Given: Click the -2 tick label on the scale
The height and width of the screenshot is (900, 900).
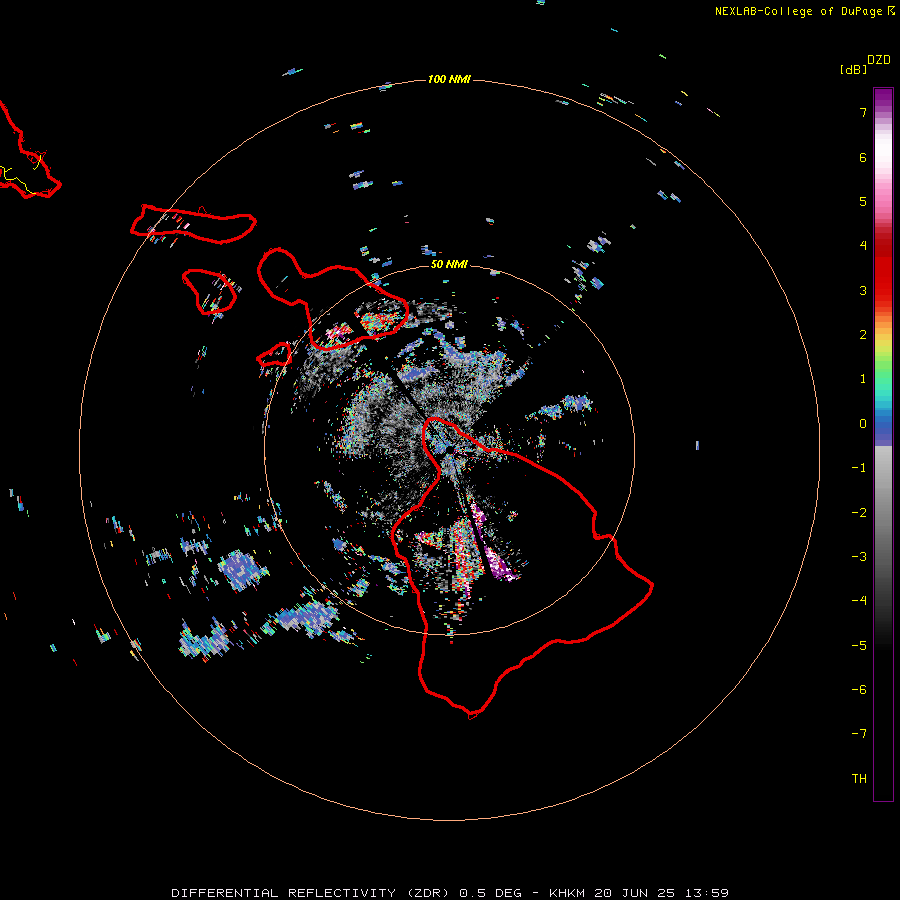Looking at the screenshot, I should pyautogui.click(x=859, y=513).
